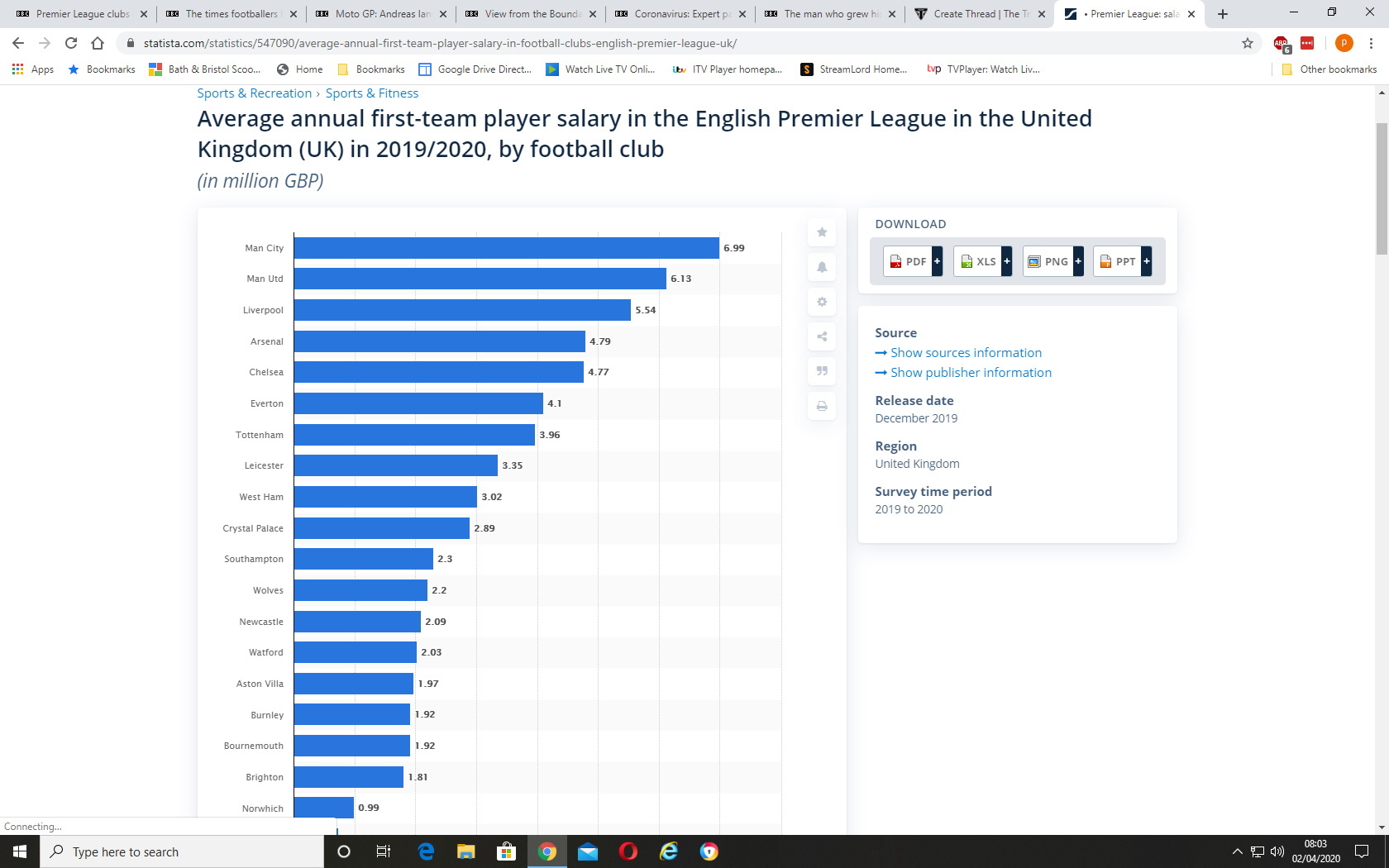
Task: Open Windows notification center icon
Action: [x=1362, y=851]
